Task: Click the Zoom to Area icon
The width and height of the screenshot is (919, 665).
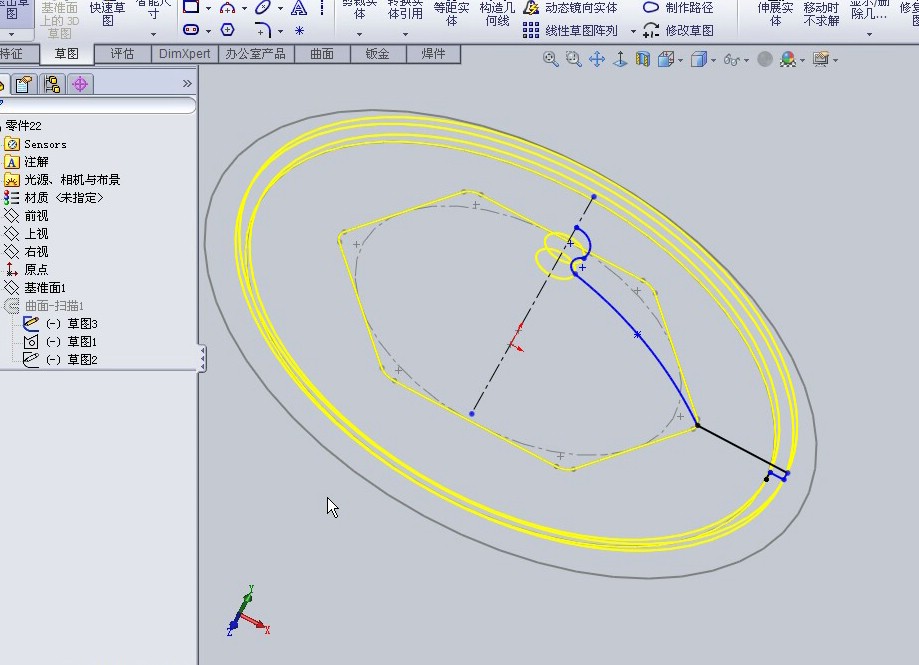Action: tap(573, 59)
